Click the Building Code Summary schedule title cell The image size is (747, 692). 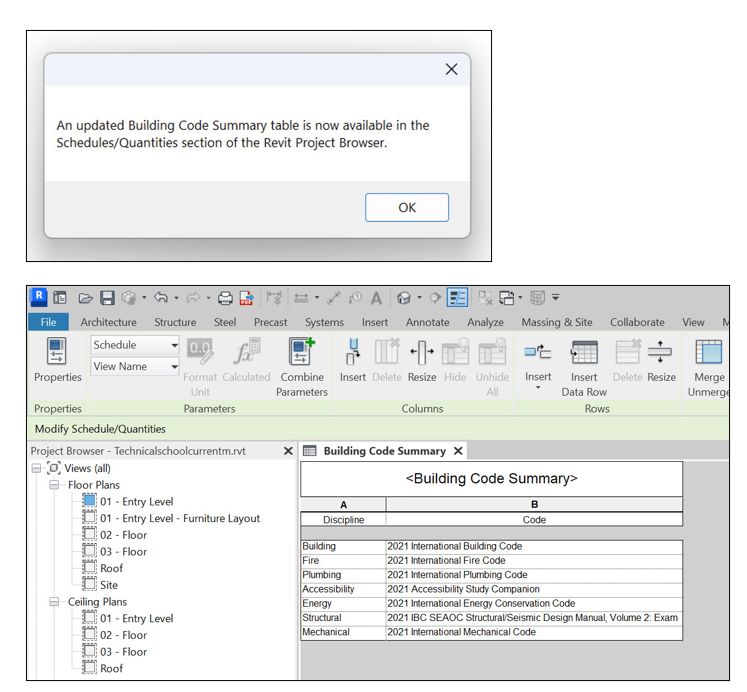[491, 479]
